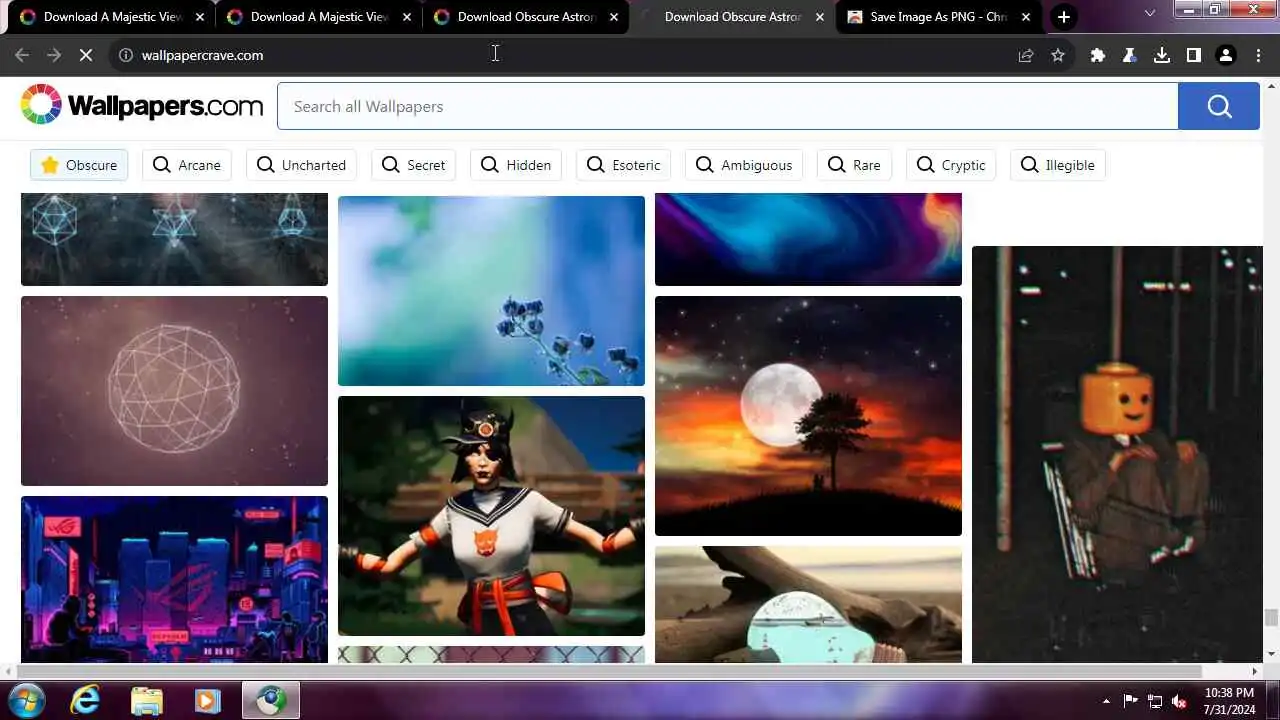Screen dimensions: 1280x720
Task: Select the Illegible search tag
Action: [x=1057, y=165]
